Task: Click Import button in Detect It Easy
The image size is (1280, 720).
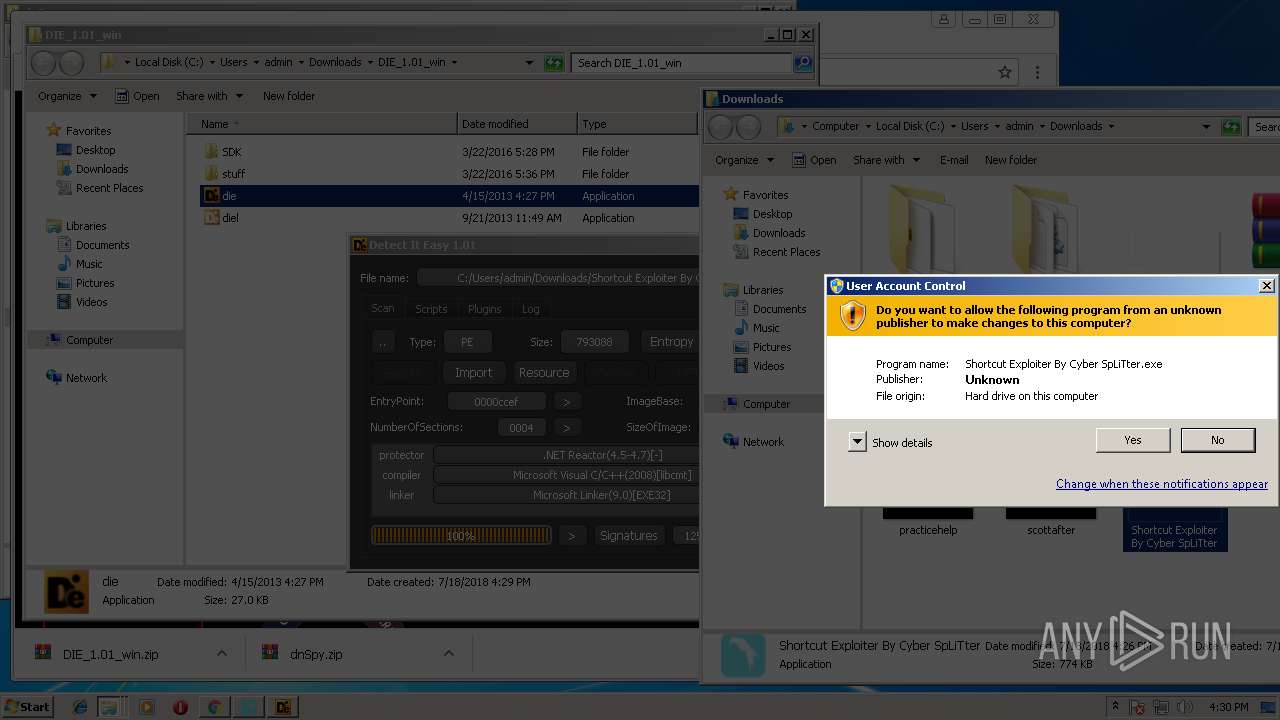Action: point(474,373)
